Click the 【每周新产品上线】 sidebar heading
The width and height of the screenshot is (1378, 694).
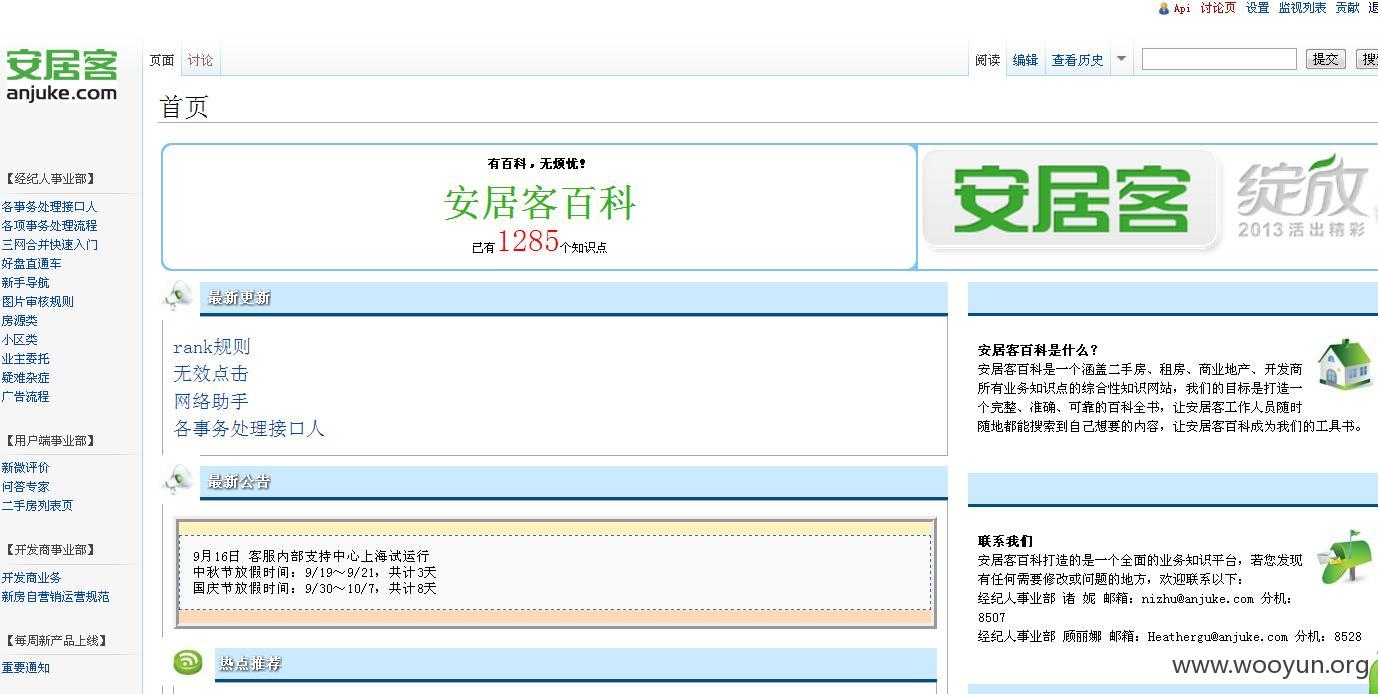click(x=56, y=641)
